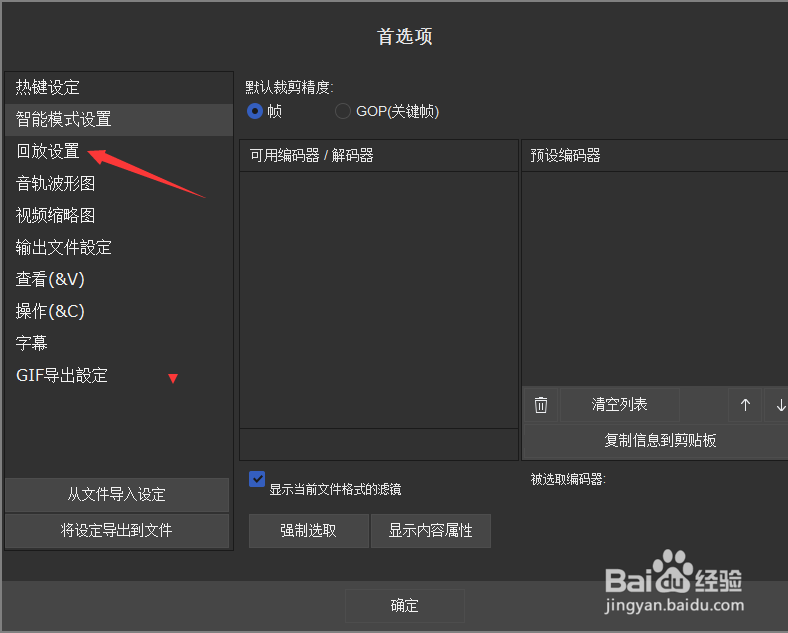Click the 可用编码器 / 解码器 list header

click(x=379, y=156)
